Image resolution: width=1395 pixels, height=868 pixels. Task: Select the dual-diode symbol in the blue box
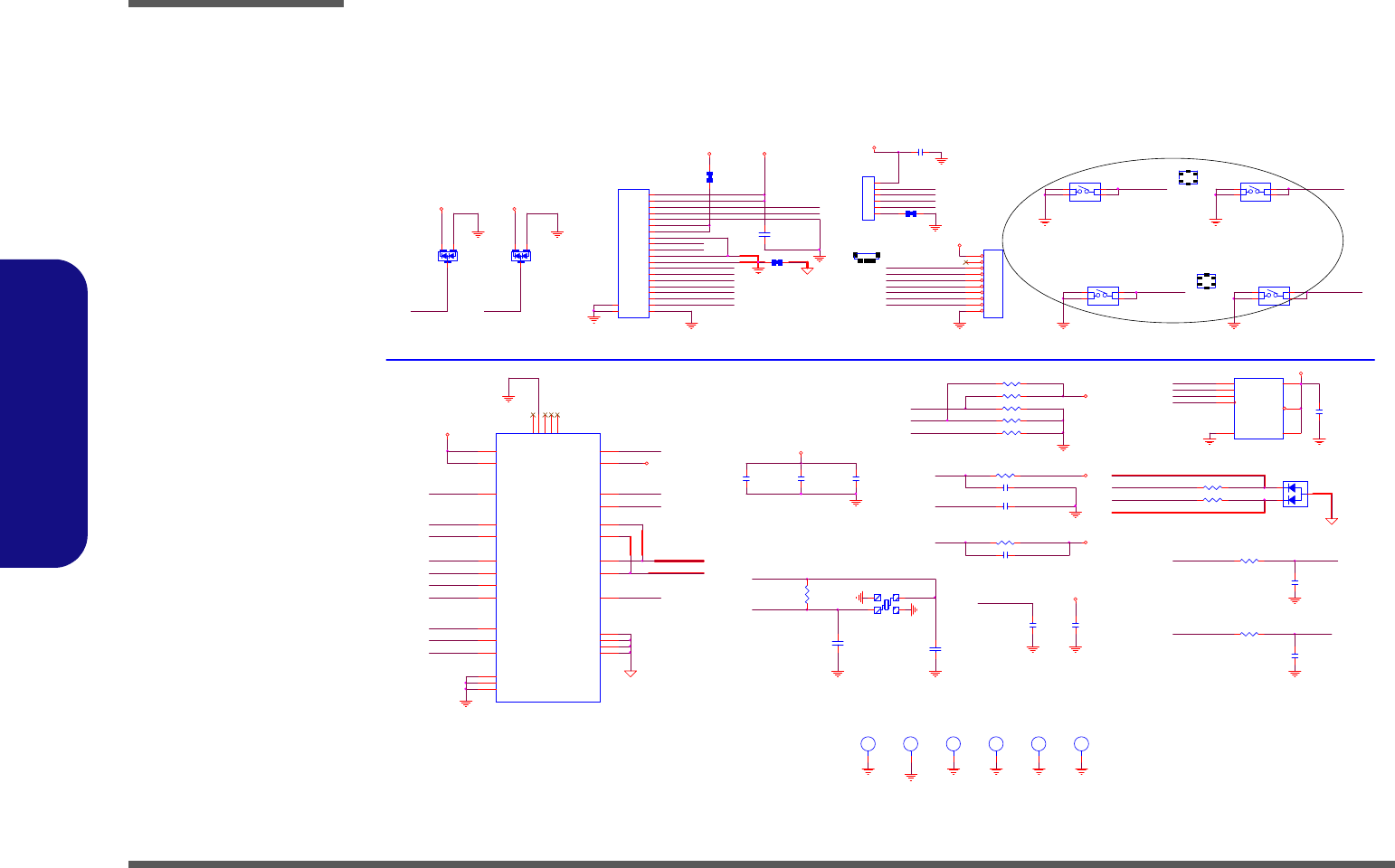pyautogui.click(x=1295, y=494)
